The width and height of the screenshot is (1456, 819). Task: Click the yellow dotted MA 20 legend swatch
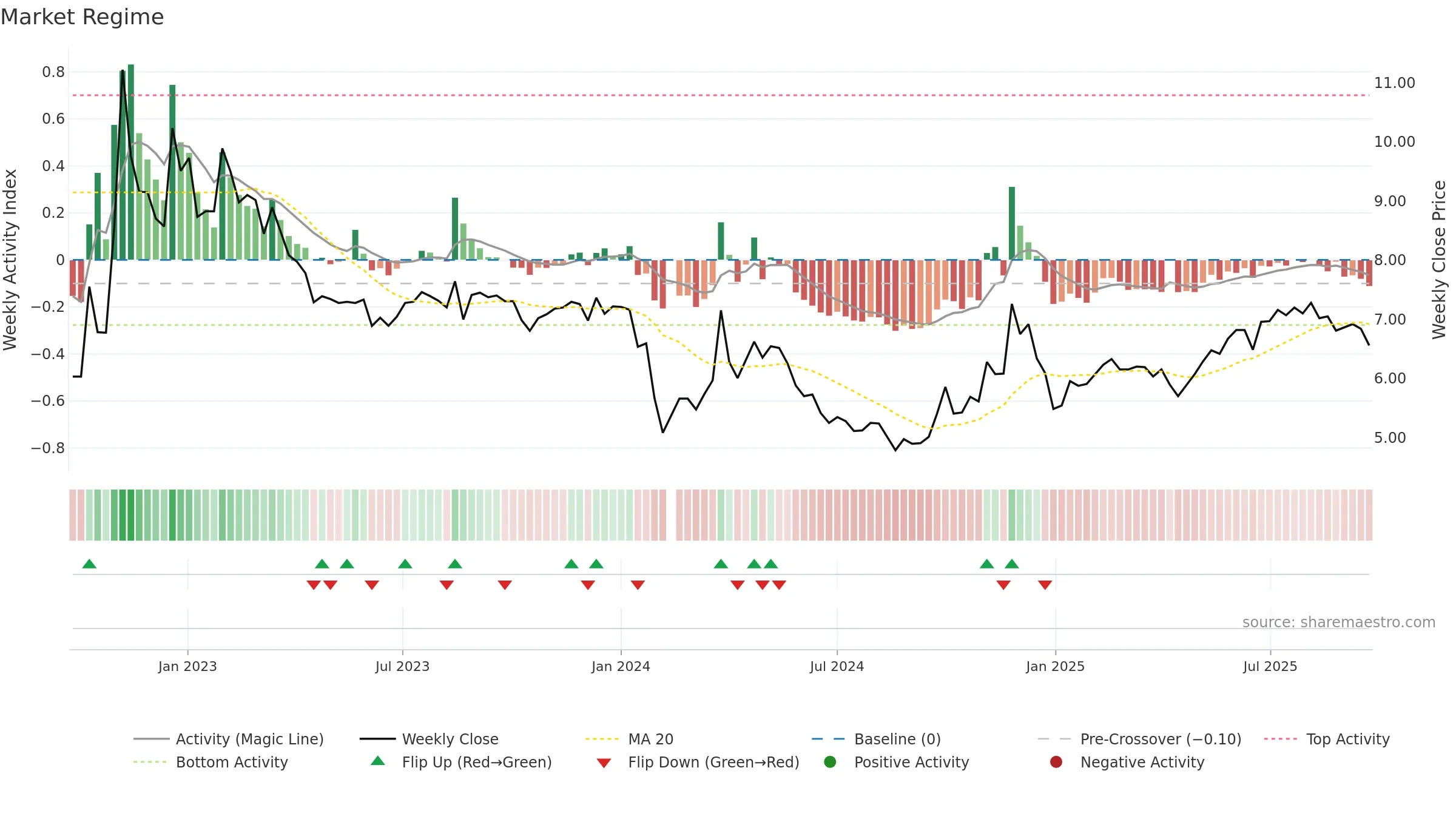[603, 739]
